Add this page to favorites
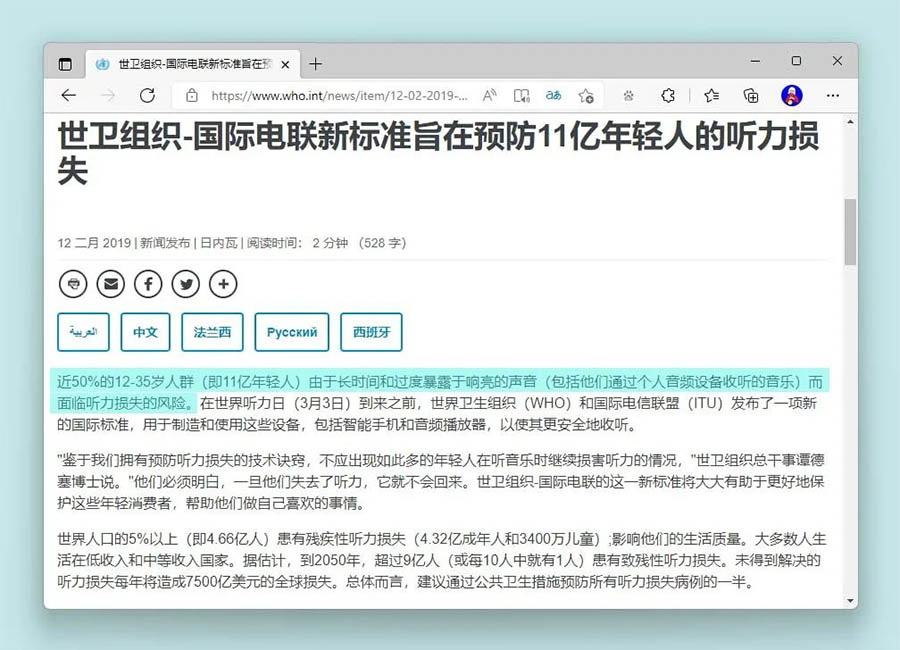 pos(586,95)
